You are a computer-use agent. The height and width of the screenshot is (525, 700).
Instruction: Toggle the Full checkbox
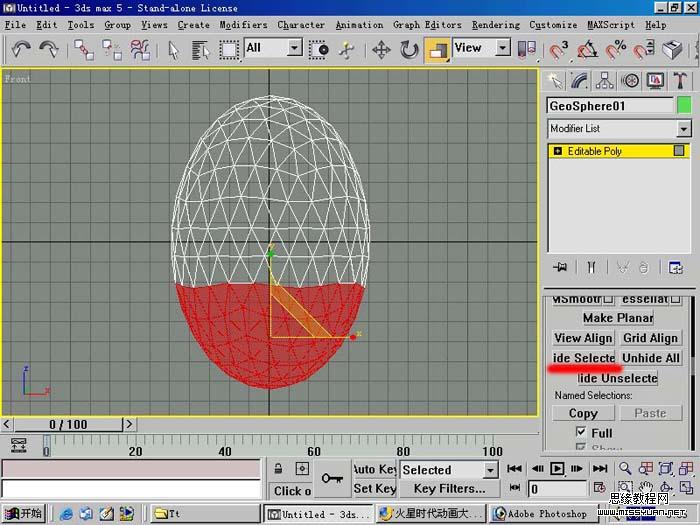[x=581, y=432]
